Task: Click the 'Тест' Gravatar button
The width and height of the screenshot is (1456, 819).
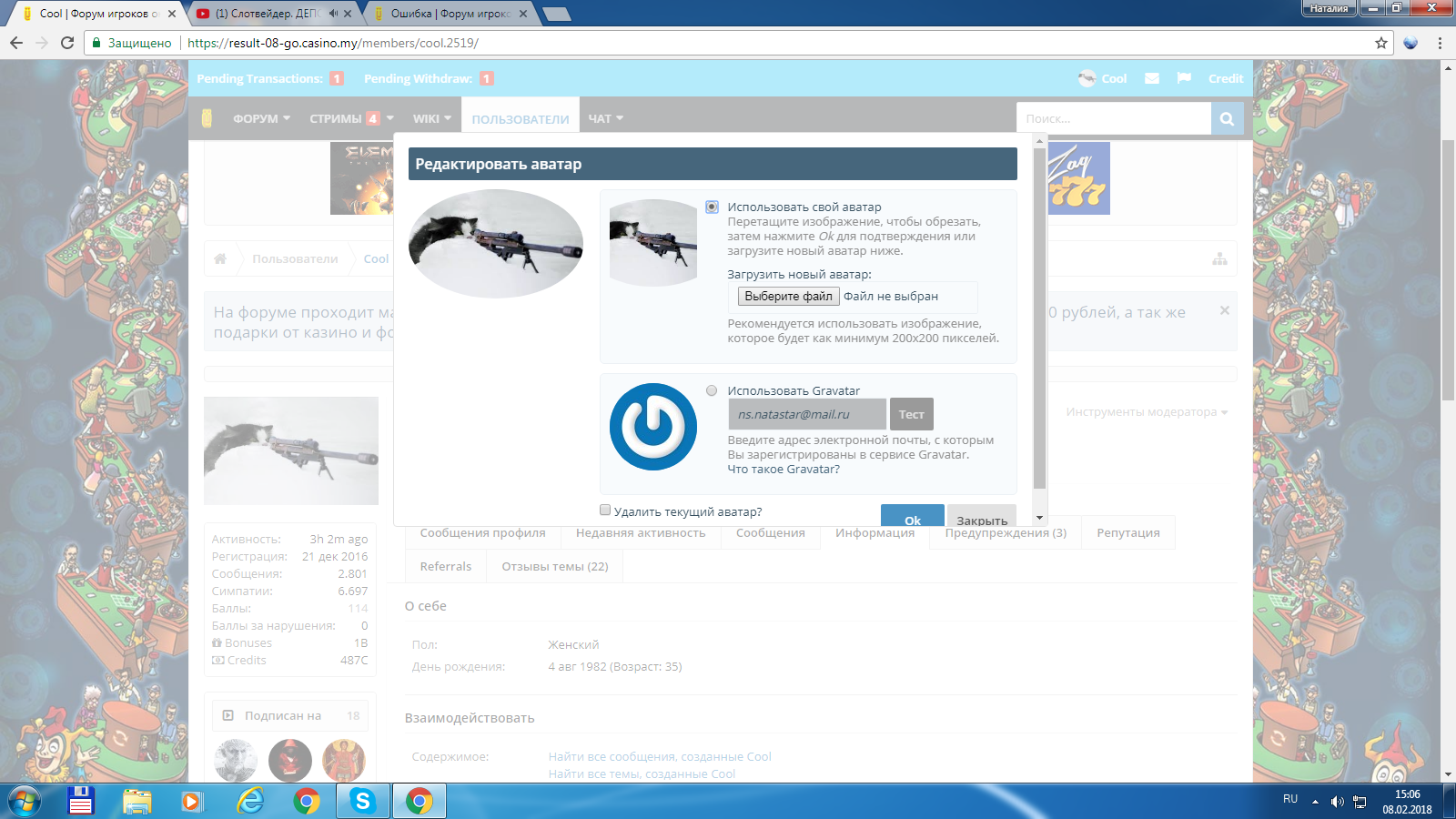Action: [911, 414]
